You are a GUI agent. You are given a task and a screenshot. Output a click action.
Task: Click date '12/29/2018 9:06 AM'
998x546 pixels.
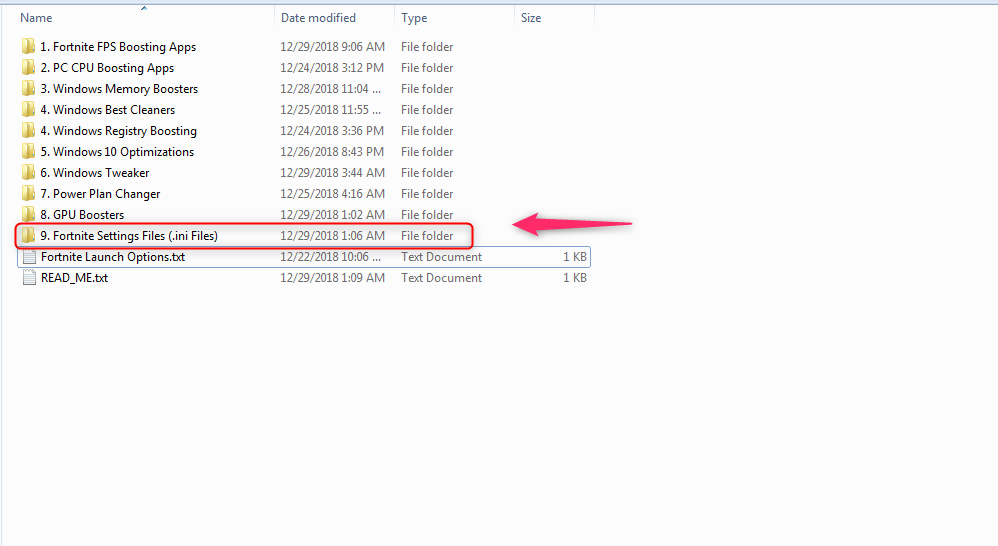pos(333,46)
